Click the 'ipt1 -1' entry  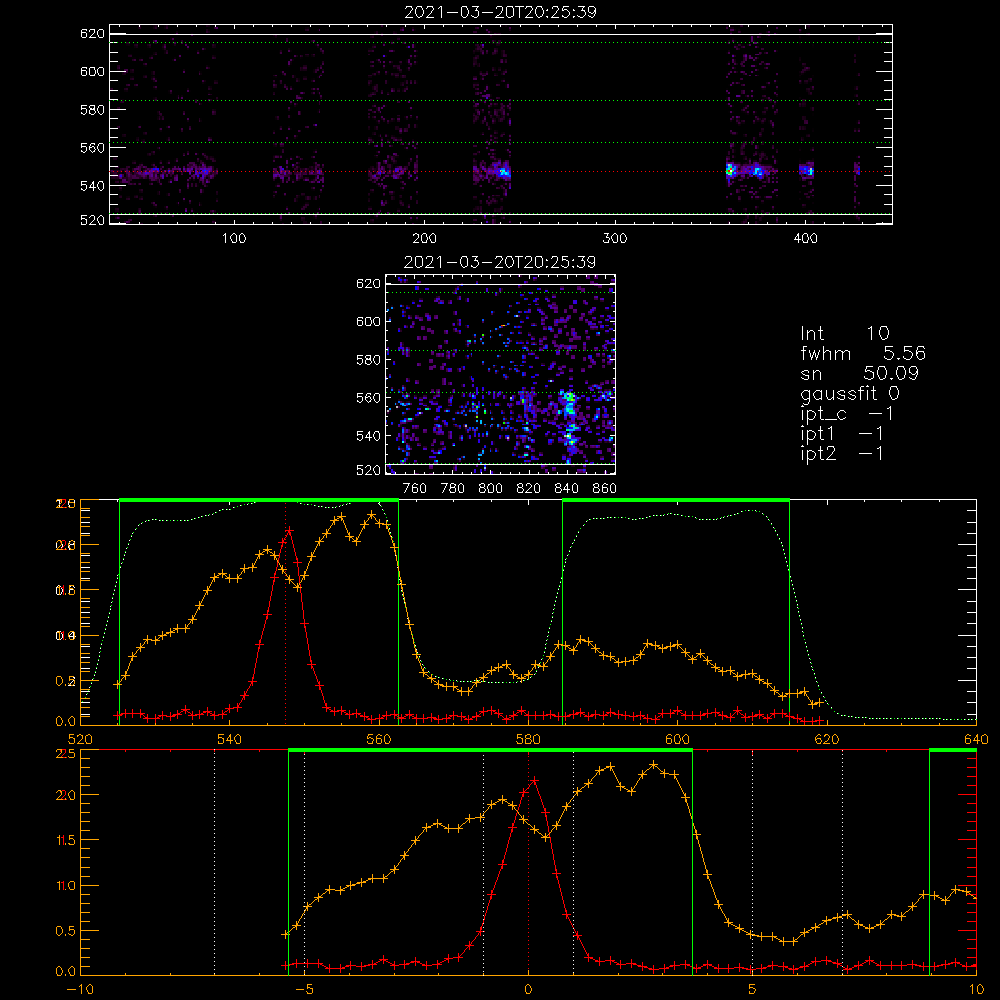842,434
